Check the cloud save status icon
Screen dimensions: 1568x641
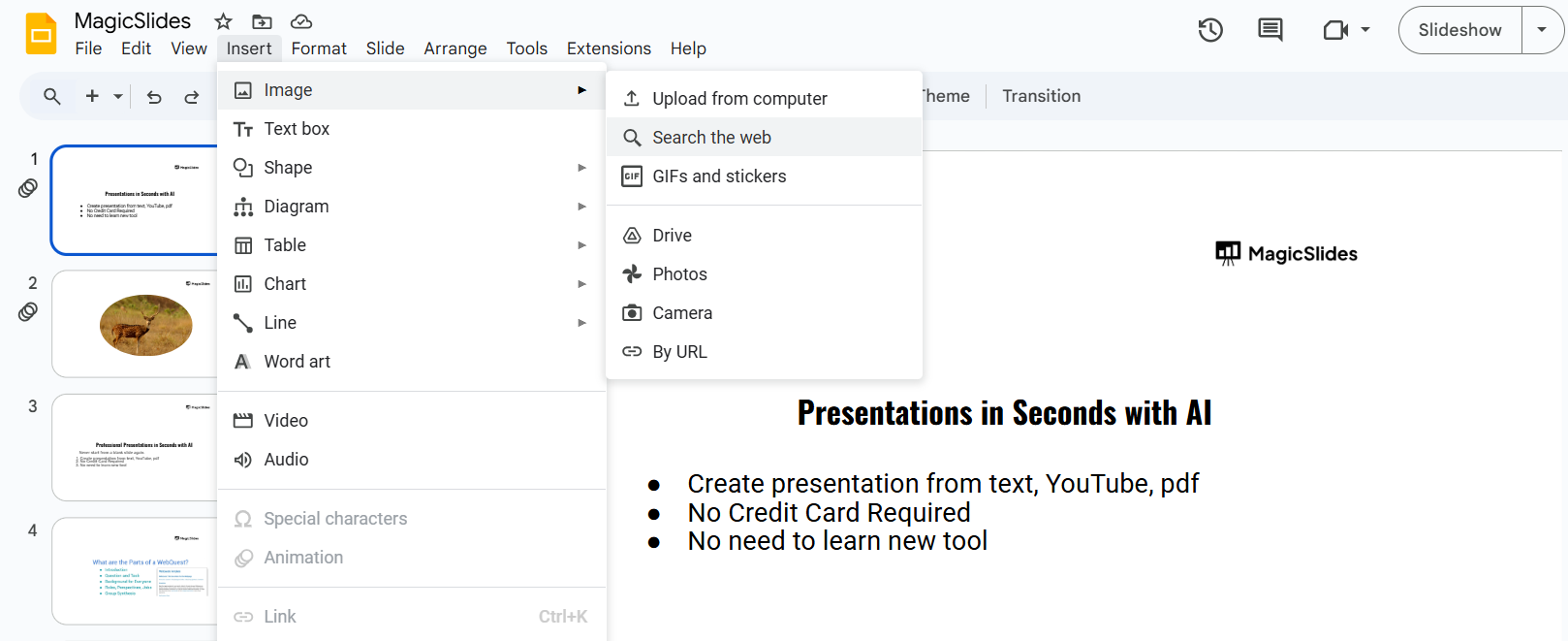click(x=301, y=21)
